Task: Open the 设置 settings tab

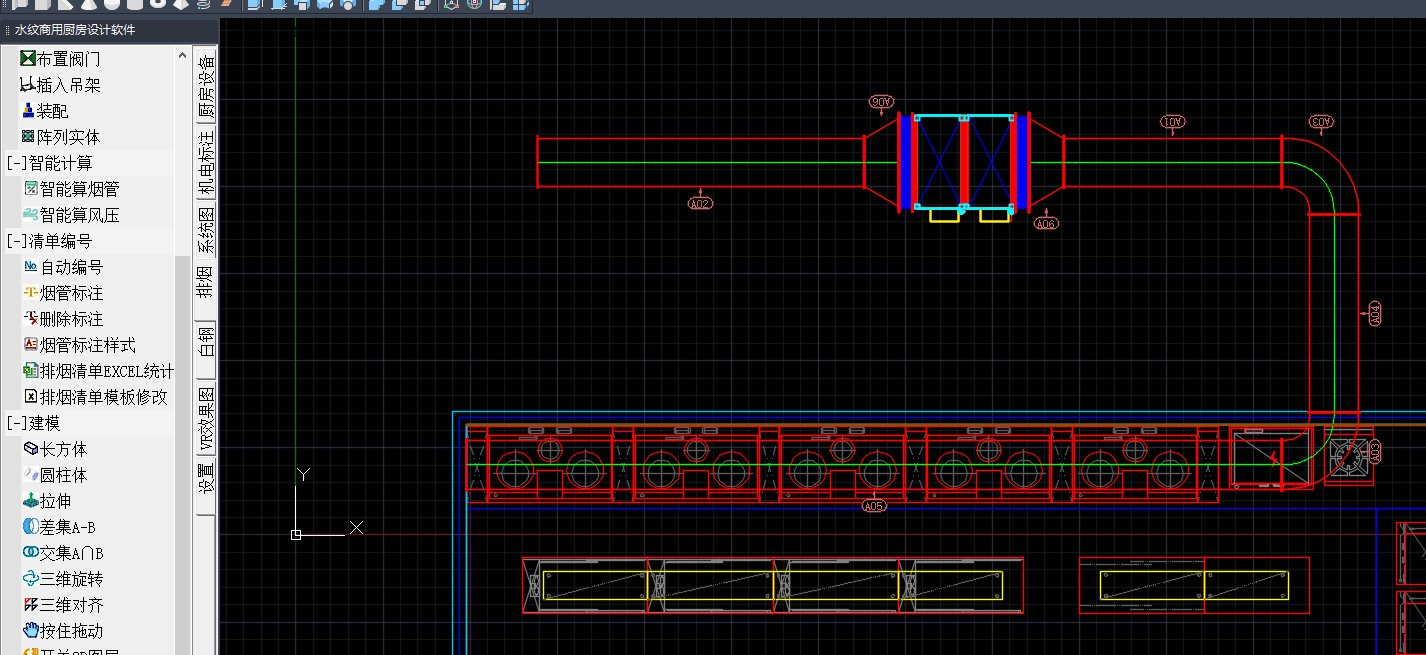Action: click(205, 478)
